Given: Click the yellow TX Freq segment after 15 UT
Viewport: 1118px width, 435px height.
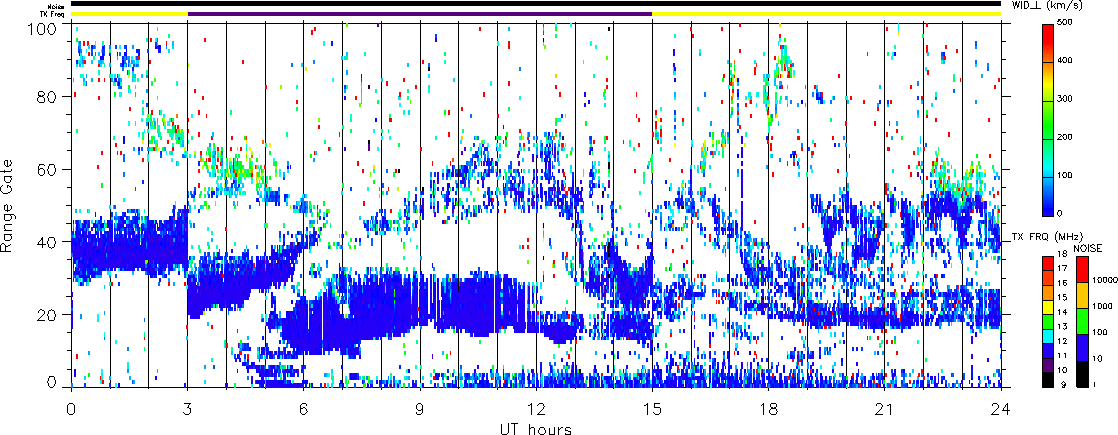Looking at the screenshot, I should click(827, 13).
